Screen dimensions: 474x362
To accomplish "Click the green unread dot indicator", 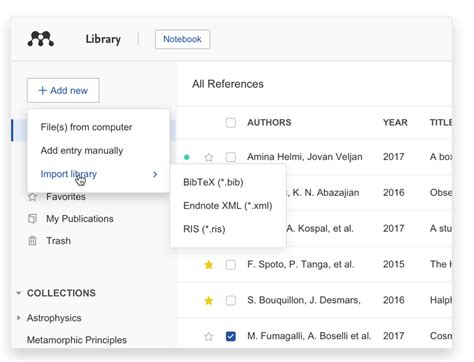I will click(x=187, y=157).
